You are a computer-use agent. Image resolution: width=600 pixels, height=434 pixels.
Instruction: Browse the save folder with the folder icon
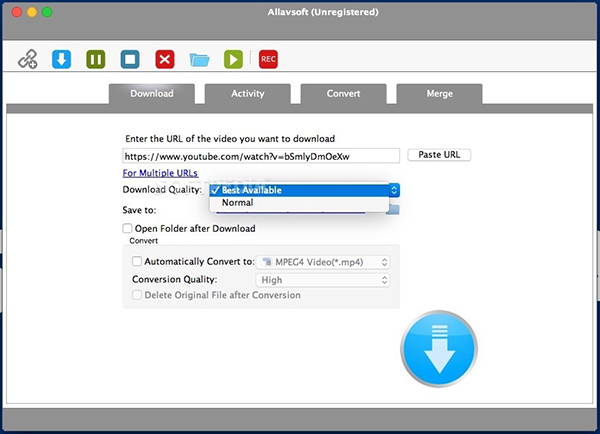(393, 209)
